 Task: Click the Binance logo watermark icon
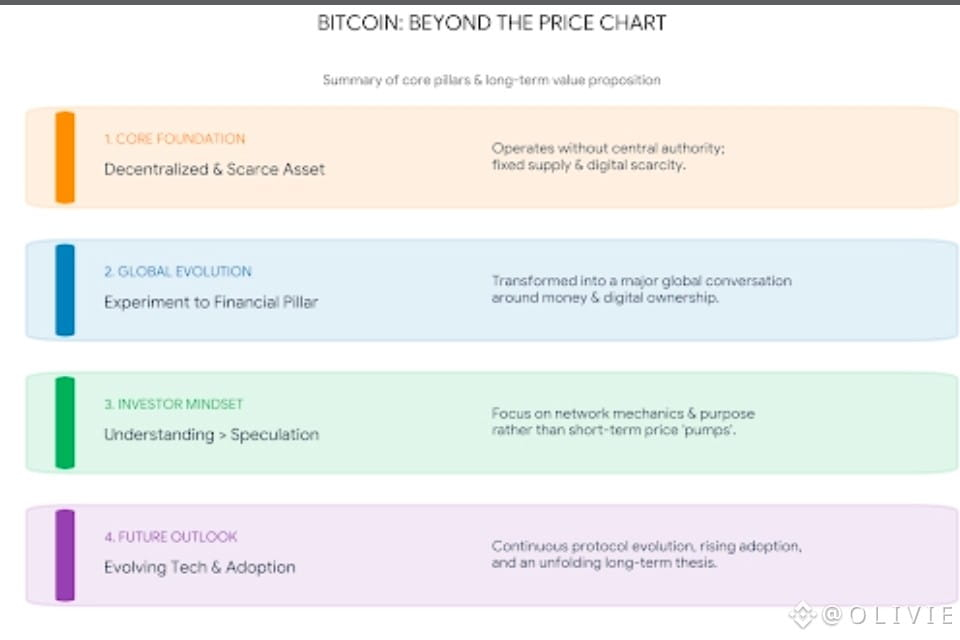803,615
